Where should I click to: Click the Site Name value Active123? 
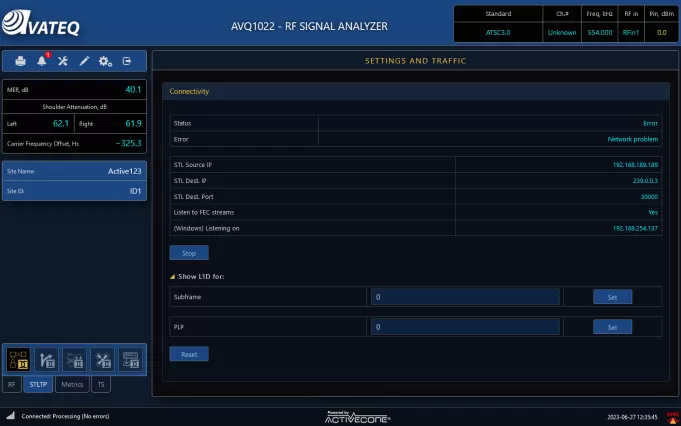125,171
